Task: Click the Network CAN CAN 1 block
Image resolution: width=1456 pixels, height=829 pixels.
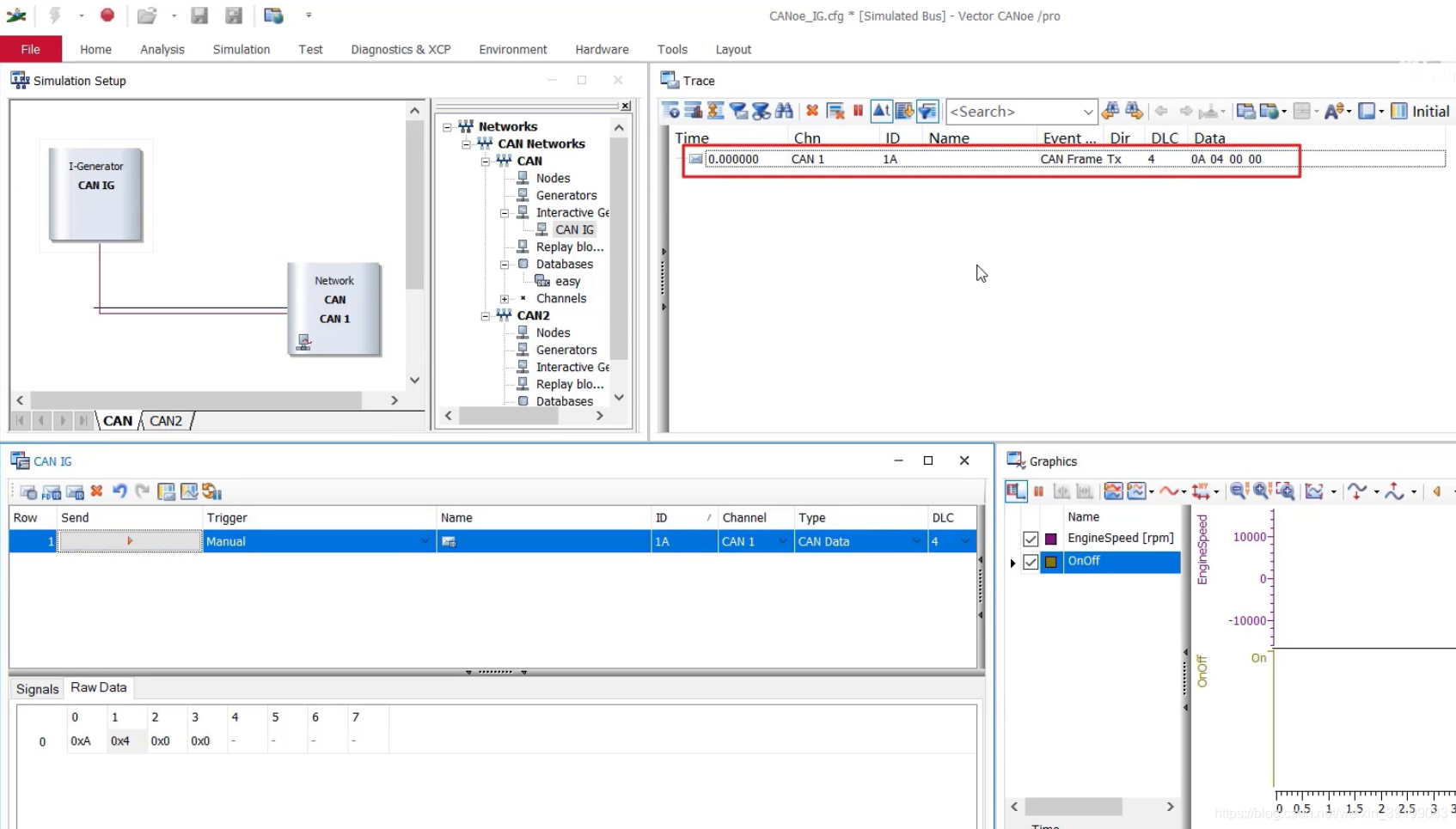Action: point(334,309)
